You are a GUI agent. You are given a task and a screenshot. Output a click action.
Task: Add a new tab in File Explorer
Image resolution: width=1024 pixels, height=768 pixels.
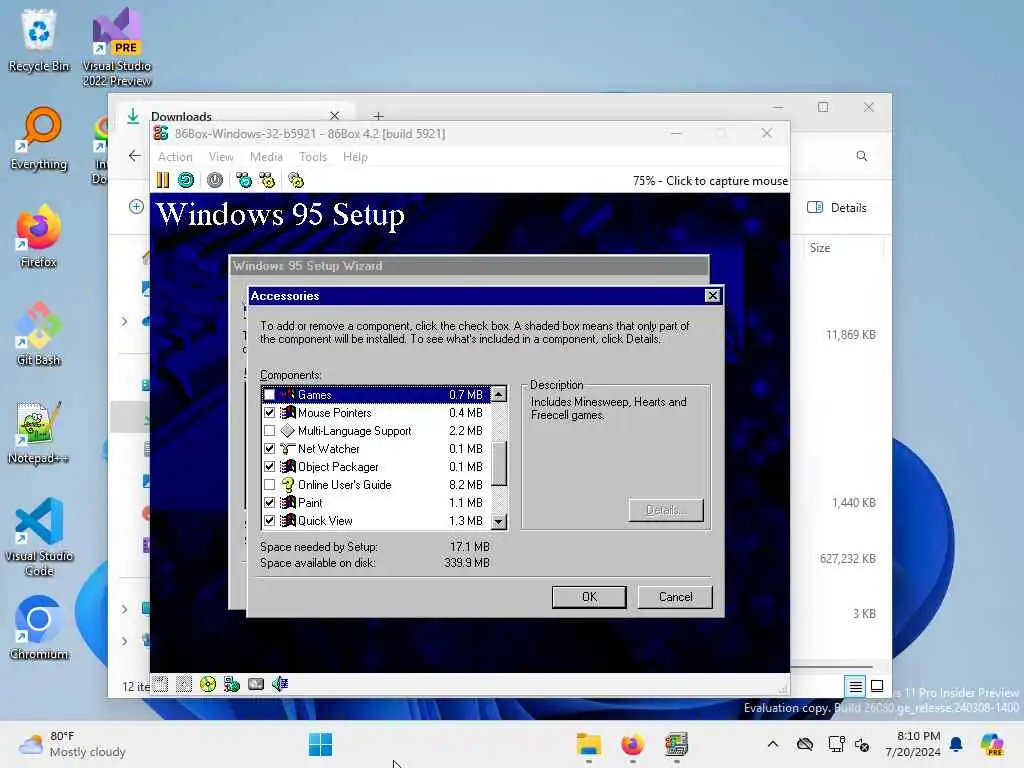(x=378, y=116)
